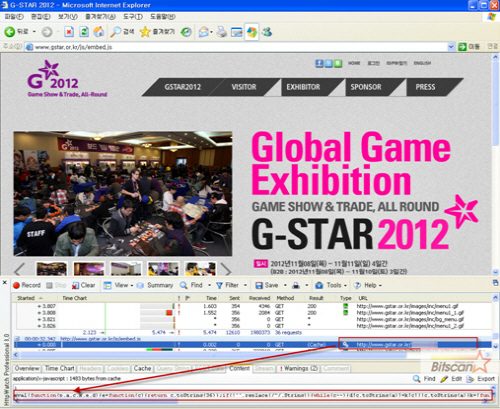500x409 pixels.
Task: Open the browser Search magnifier button
Action: [122, 32]
